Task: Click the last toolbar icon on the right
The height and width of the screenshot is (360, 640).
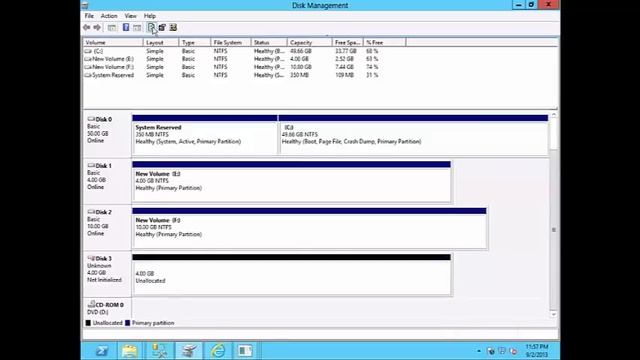Action: coord(173,27)
